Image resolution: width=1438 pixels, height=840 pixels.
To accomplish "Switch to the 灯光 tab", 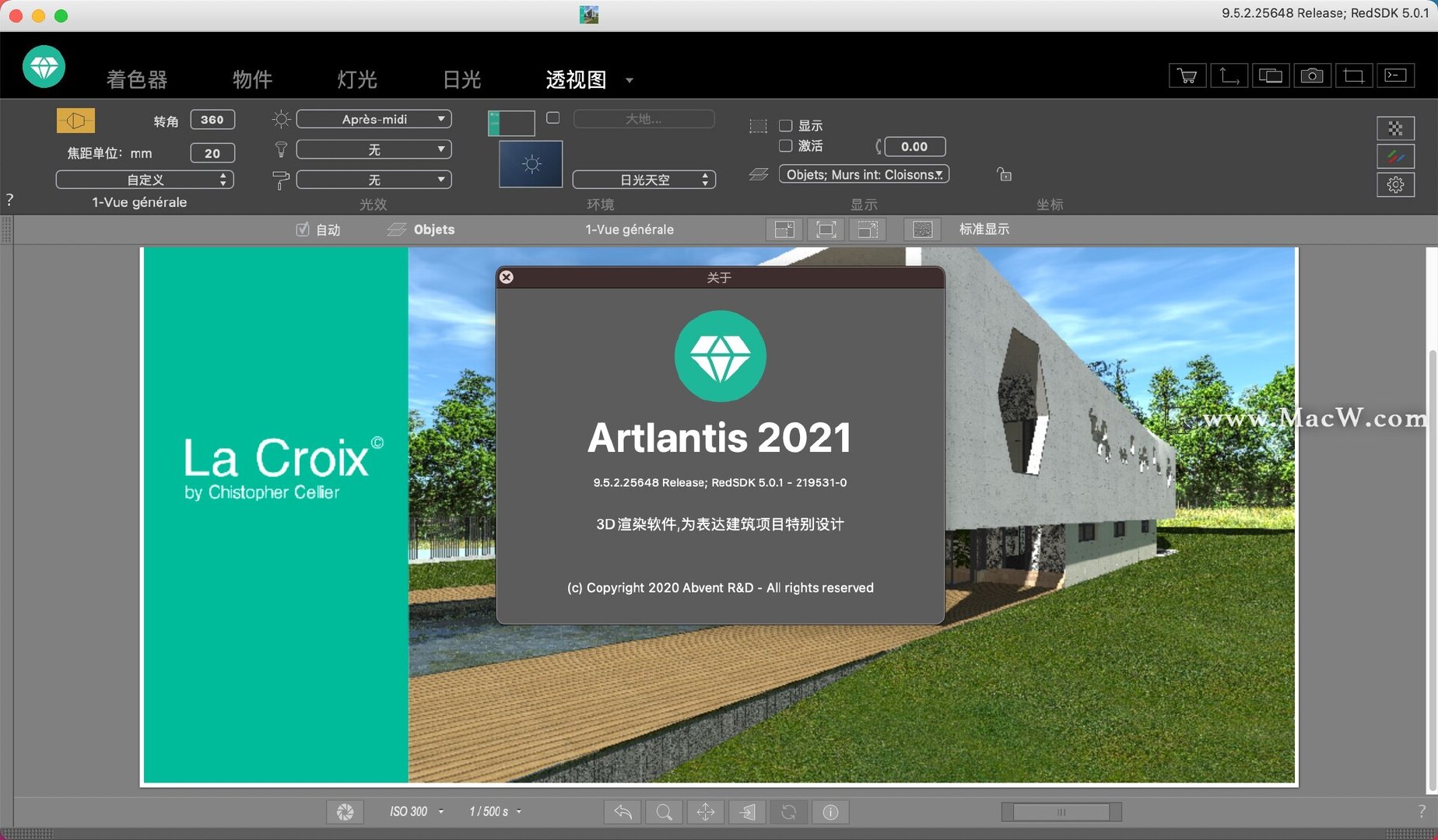I will tap(356, 79).
